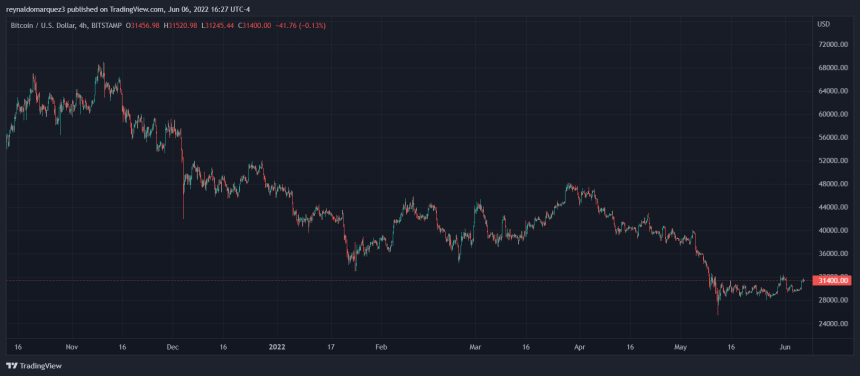860x376 pixels.
Task: Click the Feb label on time axis
Action: point(382,347)
